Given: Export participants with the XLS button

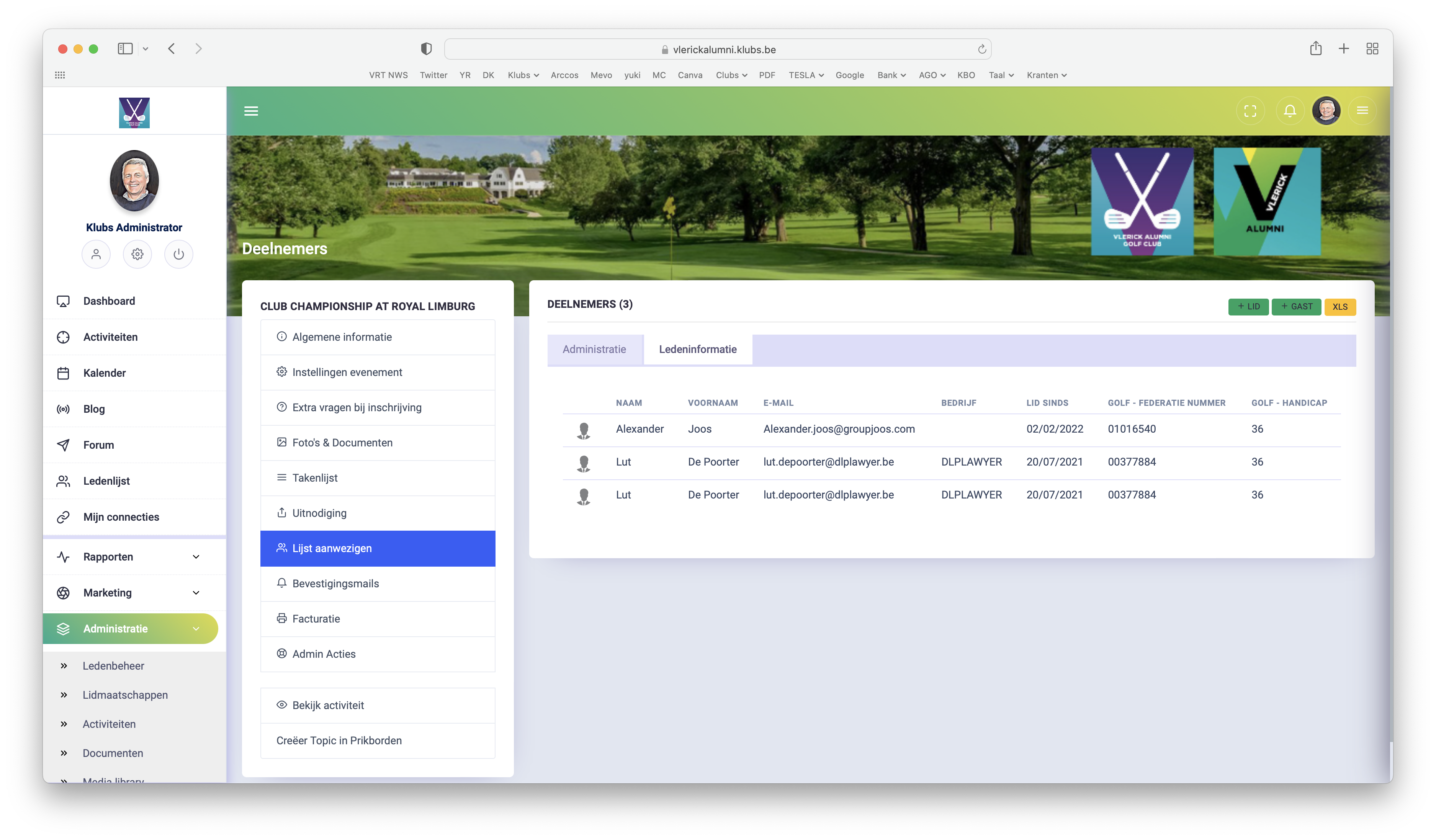Looking at the screenshot, I should pyautogui.click(x=1340, y=307).
